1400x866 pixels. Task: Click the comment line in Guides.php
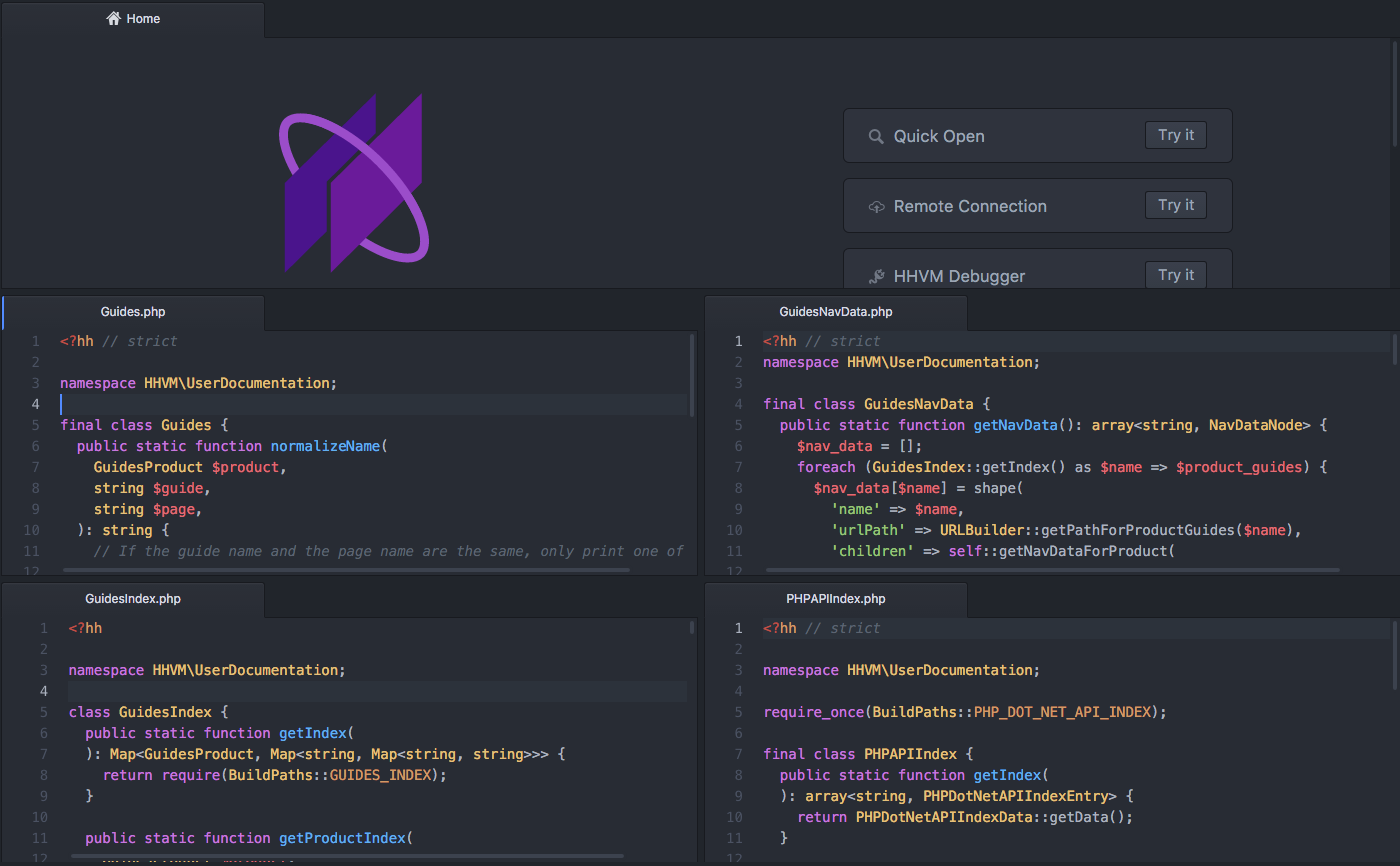pos(389,551)
